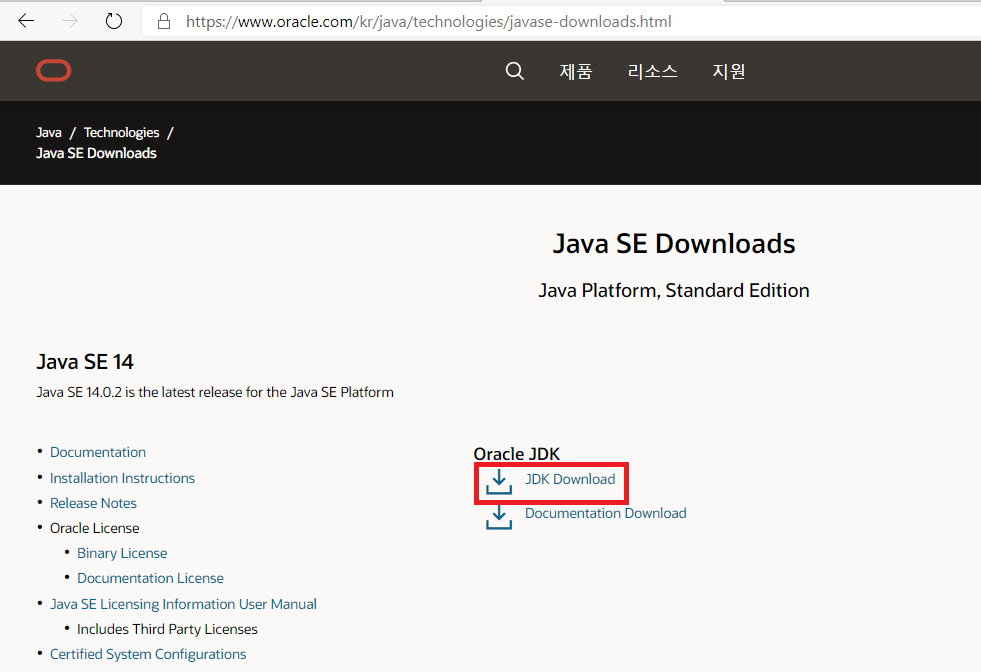Click the URL address bar

(x=561, y=22)
